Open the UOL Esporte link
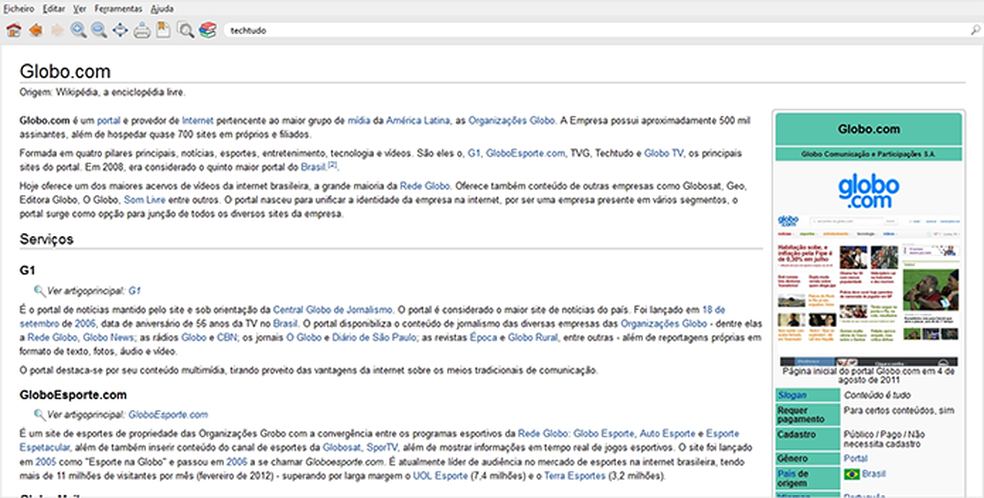 pyautogui.click(x=441, y=475)
